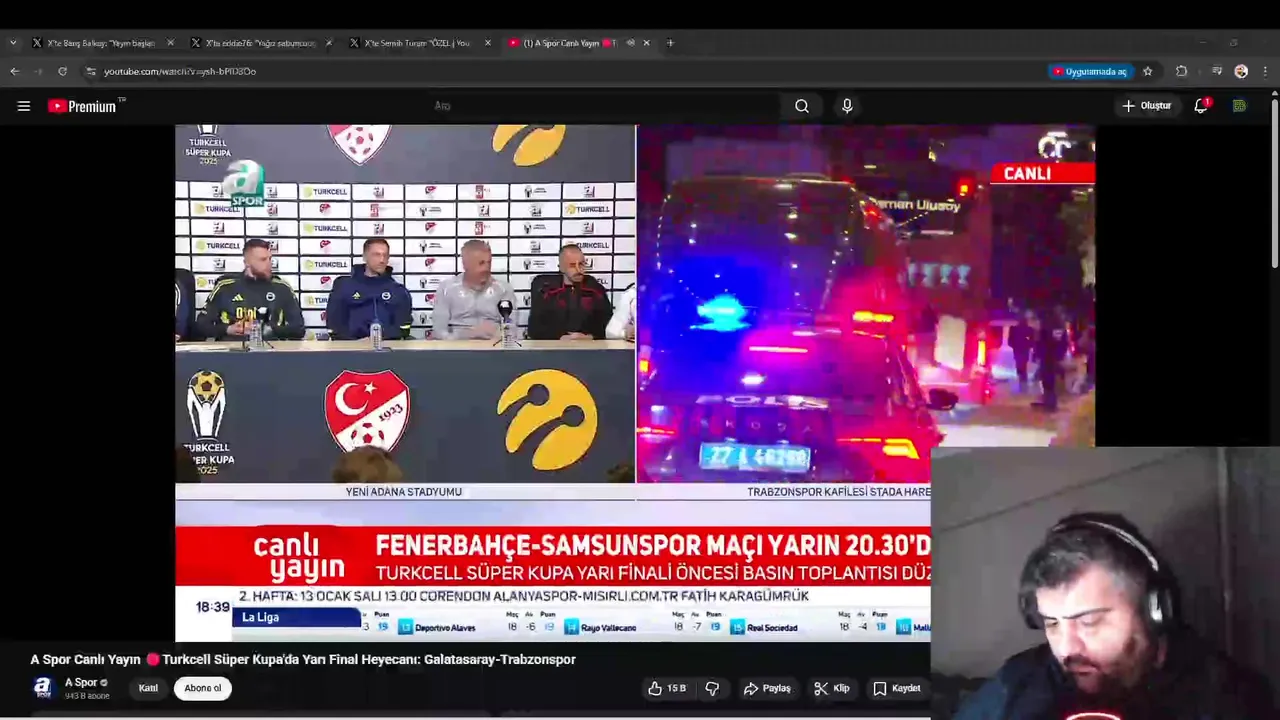The image size is (1280, 720).
Task: Open the account avatar menu in YouTube
Action: click(1239, 106)
